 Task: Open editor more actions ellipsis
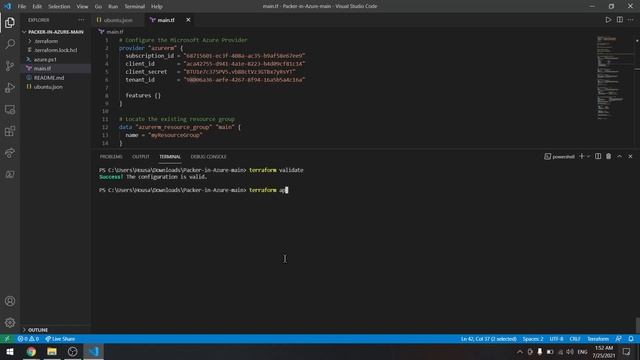coord(631,20)
